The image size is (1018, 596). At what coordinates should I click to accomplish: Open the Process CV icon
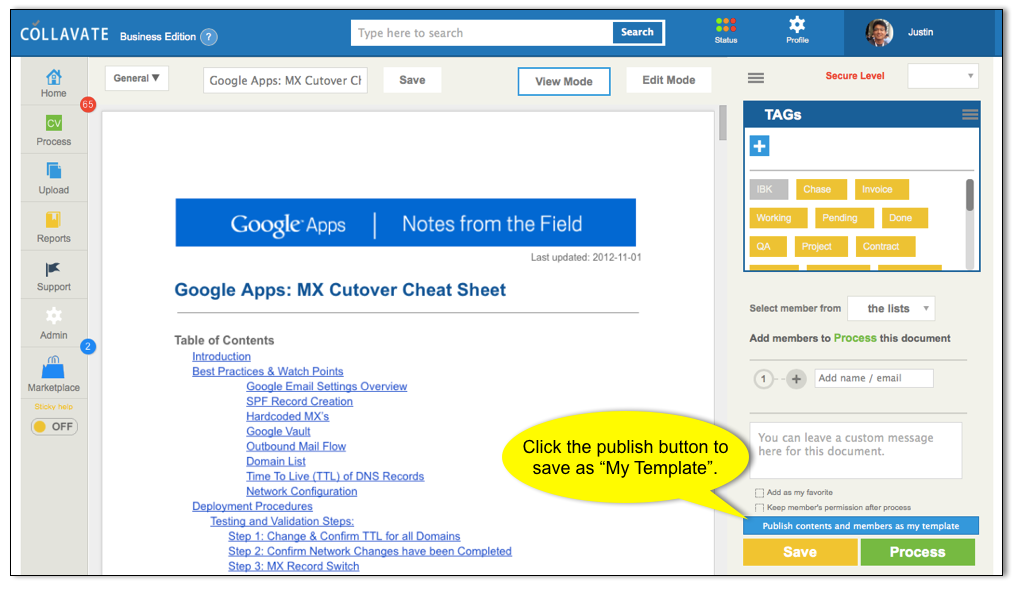(53, 123)
